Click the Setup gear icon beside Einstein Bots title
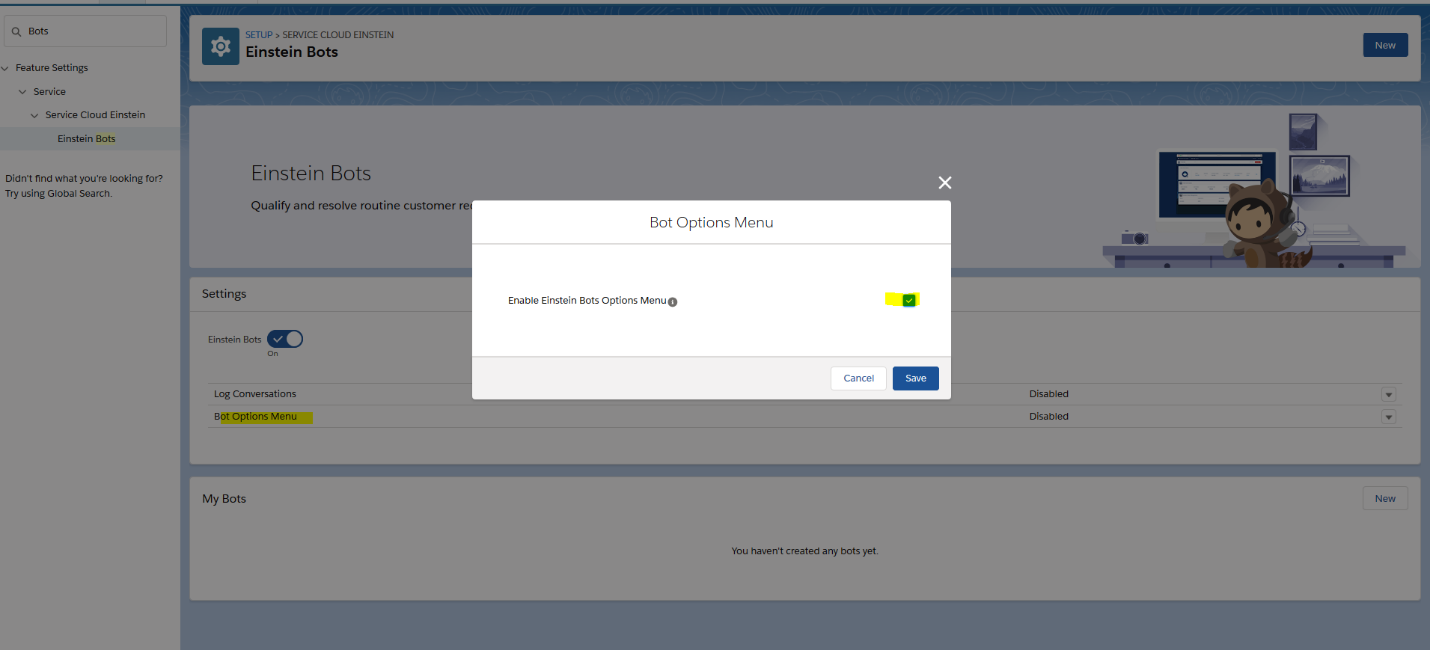The image size is (1430, 650). pyautogui.click(x=220, y=46)
